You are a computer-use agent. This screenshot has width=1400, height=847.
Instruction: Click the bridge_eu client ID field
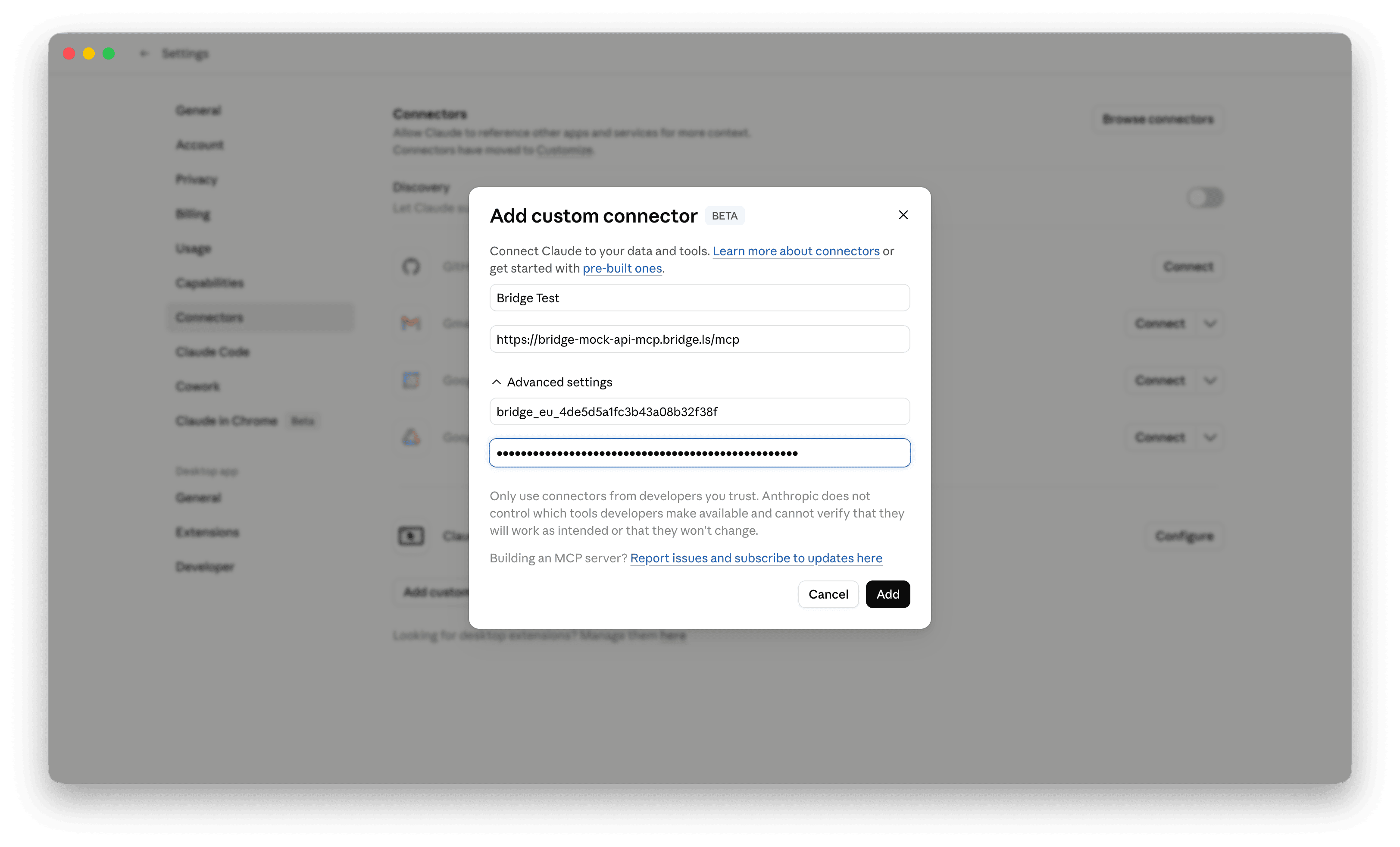(x=700, y=411)
